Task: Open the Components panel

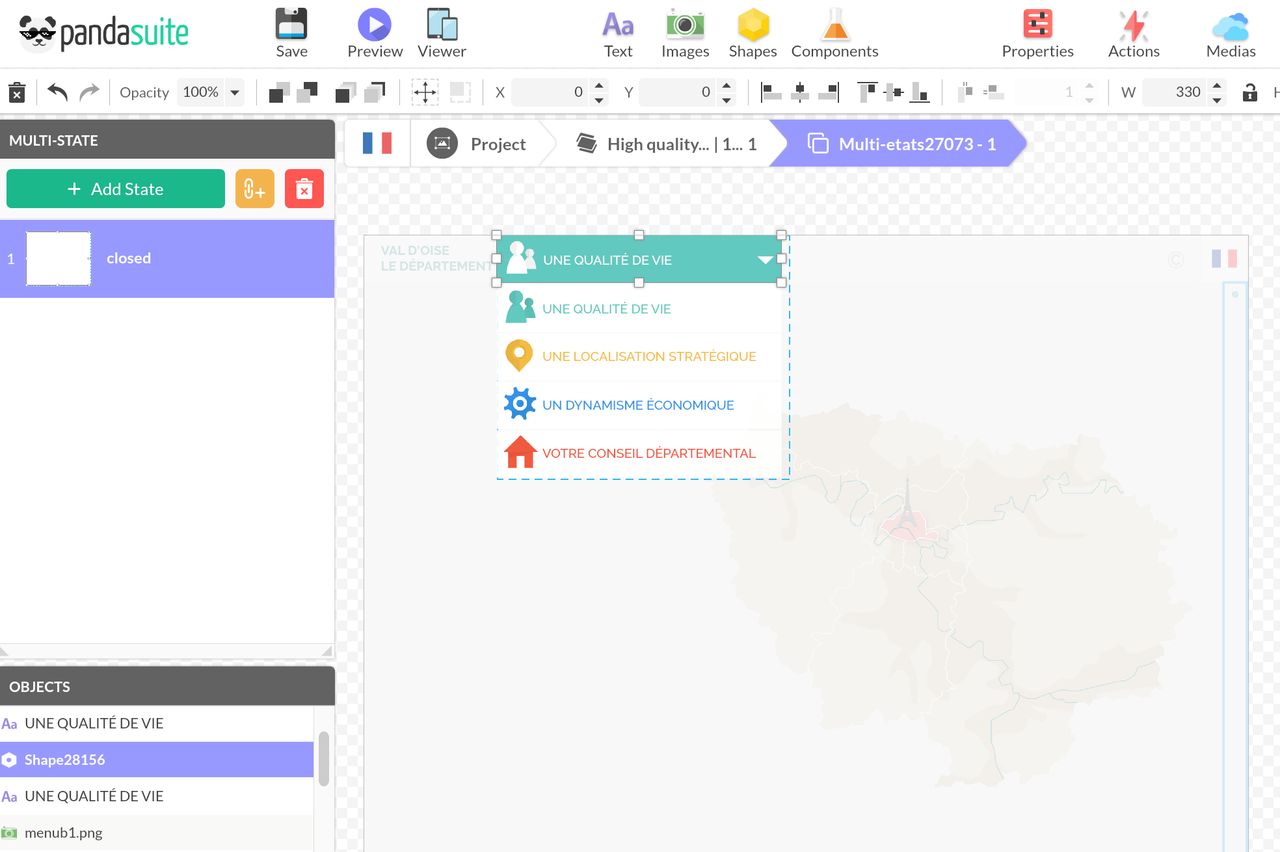Action: coord(834,33)
